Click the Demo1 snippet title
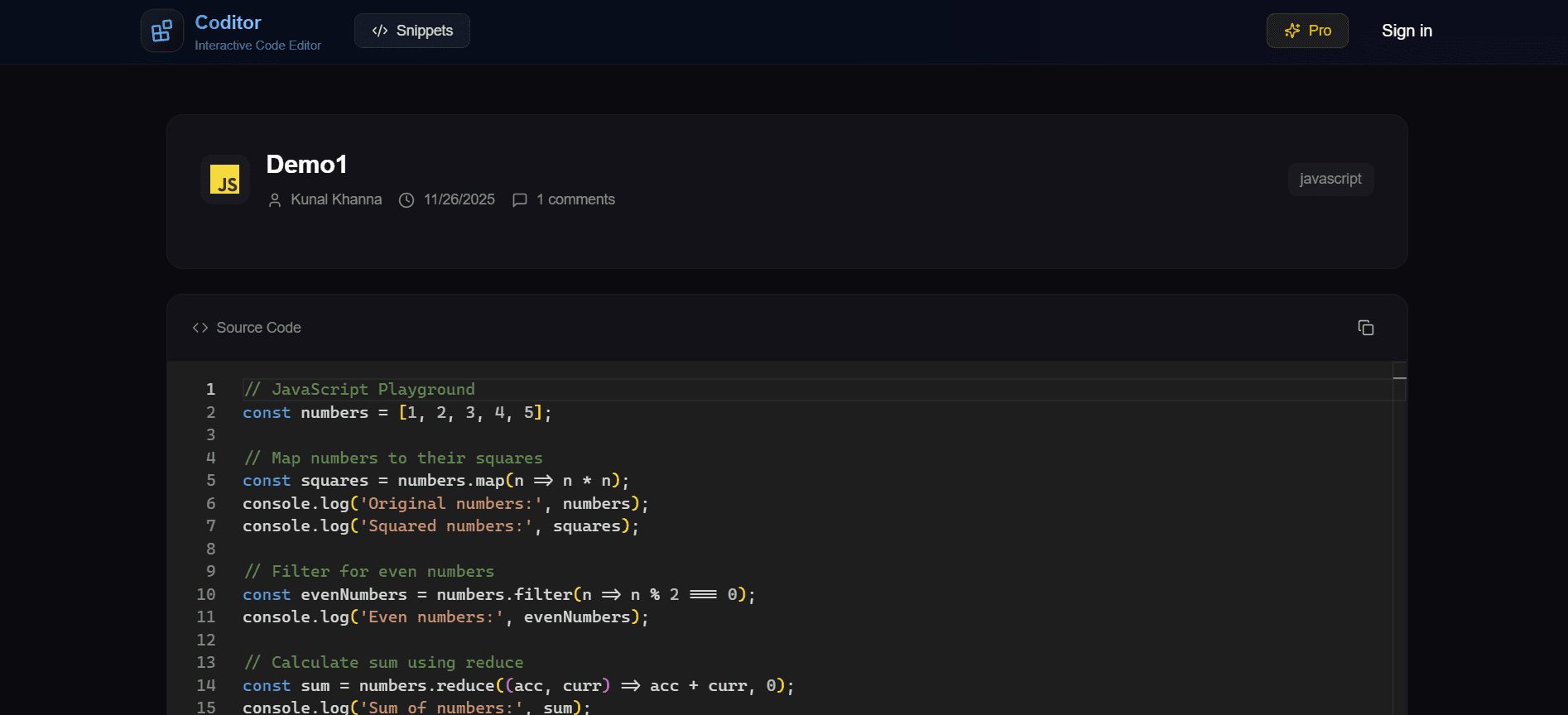 point(306,164)
